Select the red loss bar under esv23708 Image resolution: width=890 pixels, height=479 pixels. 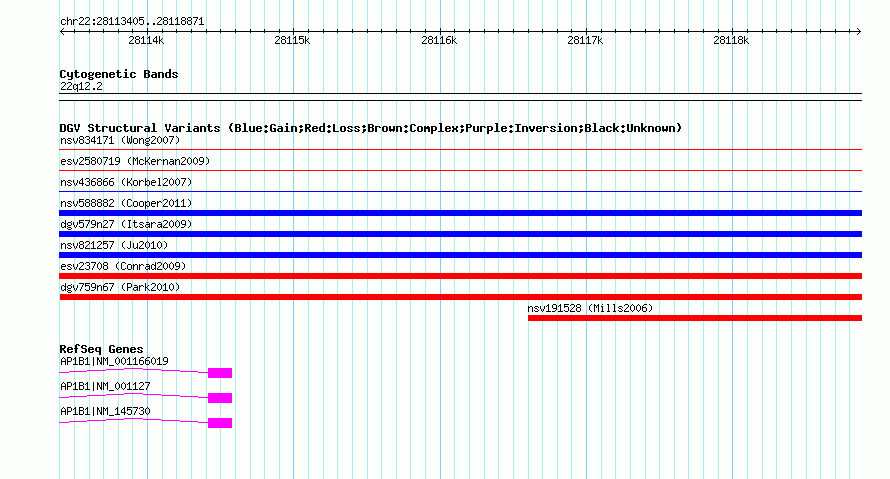(x=460, y=276)
